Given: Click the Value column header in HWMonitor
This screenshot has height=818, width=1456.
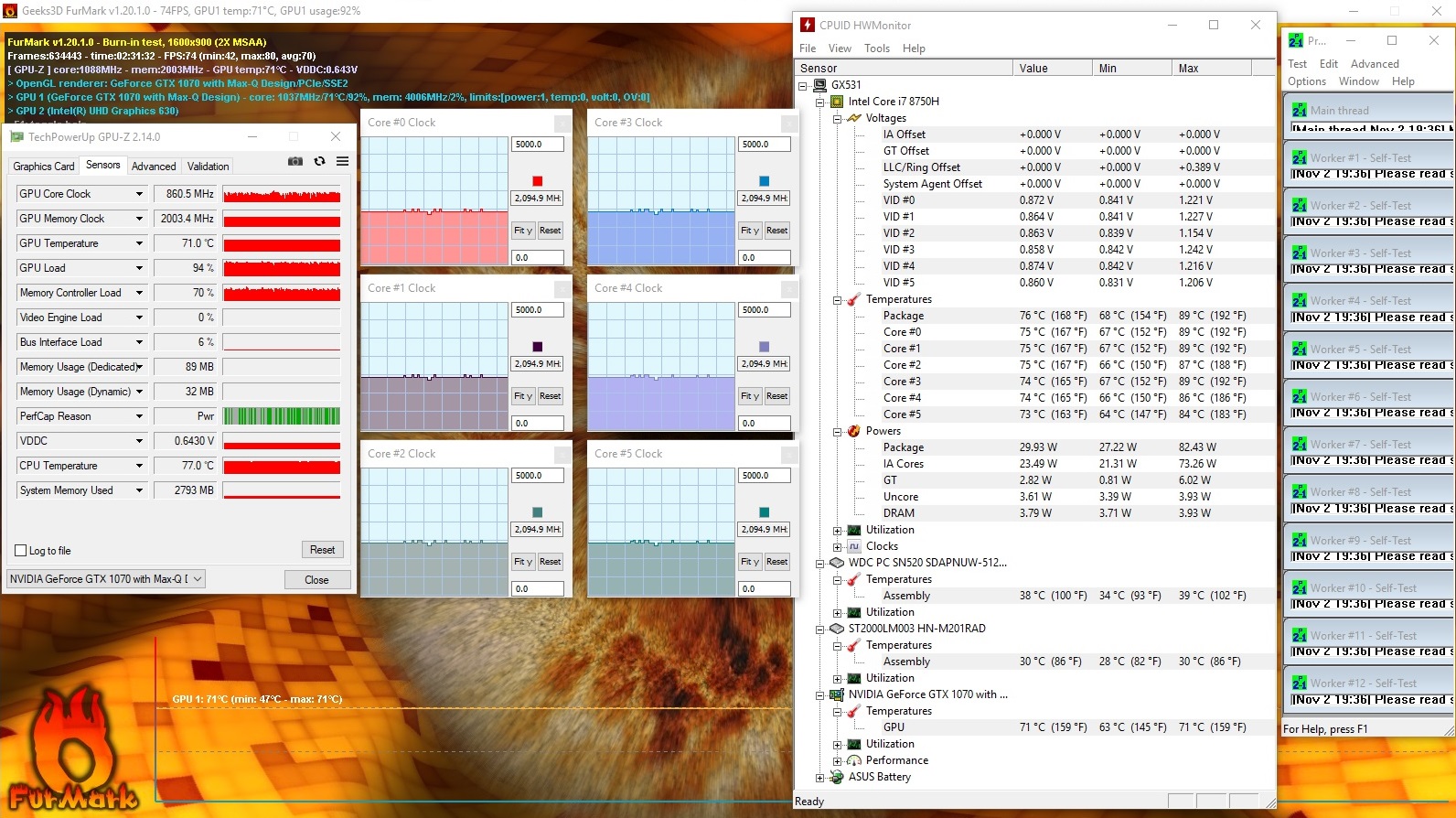Looking at the screenshot, I should (x=1052, y=68).
